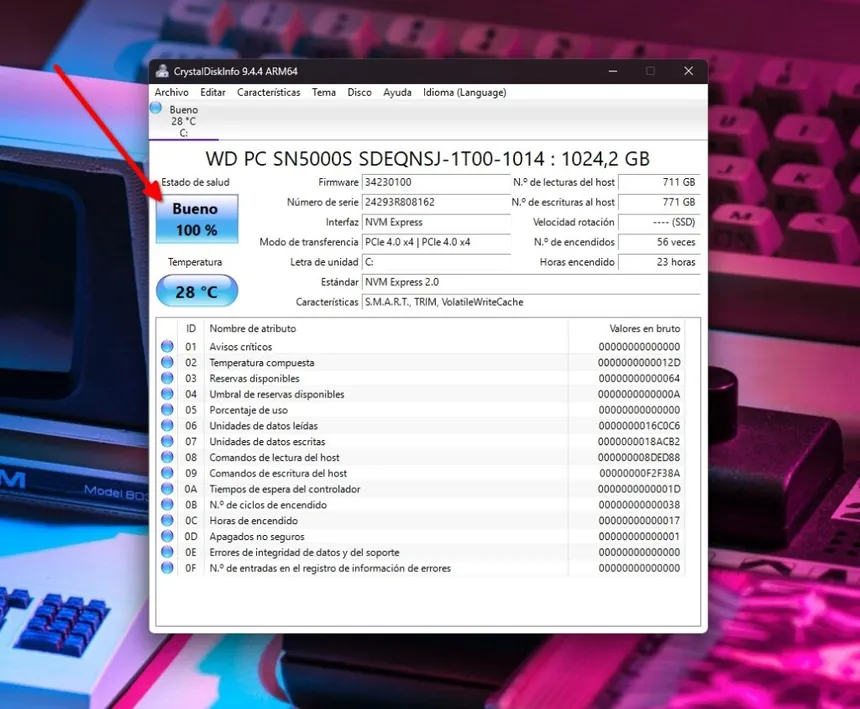Image resolution: width=860 pixels, height=709 pixels.
Task: Select the Unidades de datos leídas row
Action: tap(421, 426)
